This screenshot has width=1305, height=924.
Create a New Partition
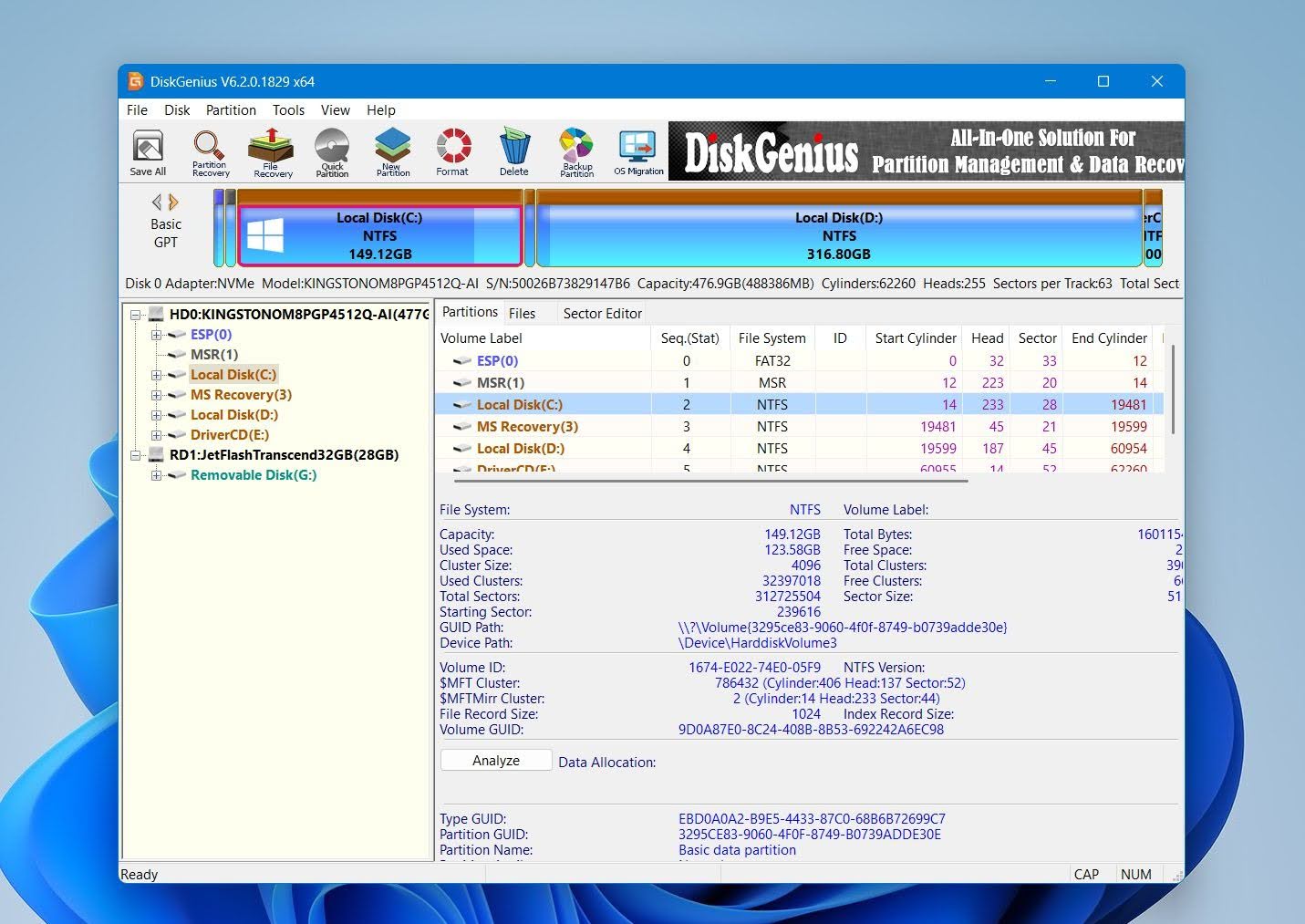point(392,151)
